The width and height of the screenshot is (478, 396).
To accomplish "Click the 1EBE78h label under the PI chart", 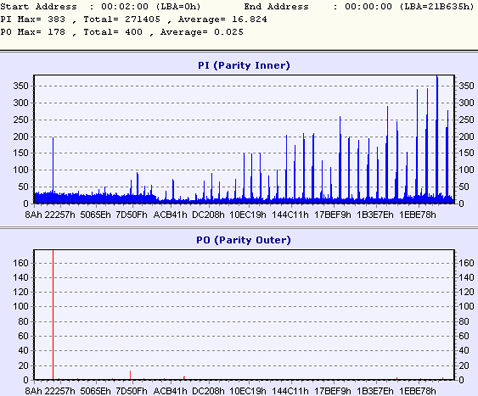I will pyautogui.click(x=418, y=215).
